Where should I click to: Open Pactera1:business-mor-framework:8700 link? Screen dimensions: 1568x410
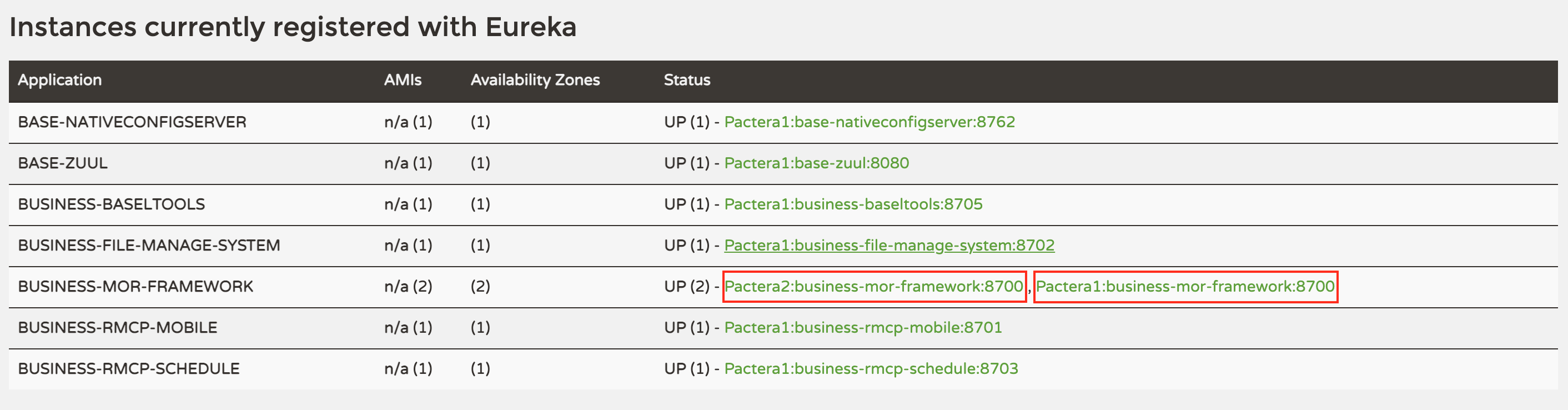coord(1185,286)
